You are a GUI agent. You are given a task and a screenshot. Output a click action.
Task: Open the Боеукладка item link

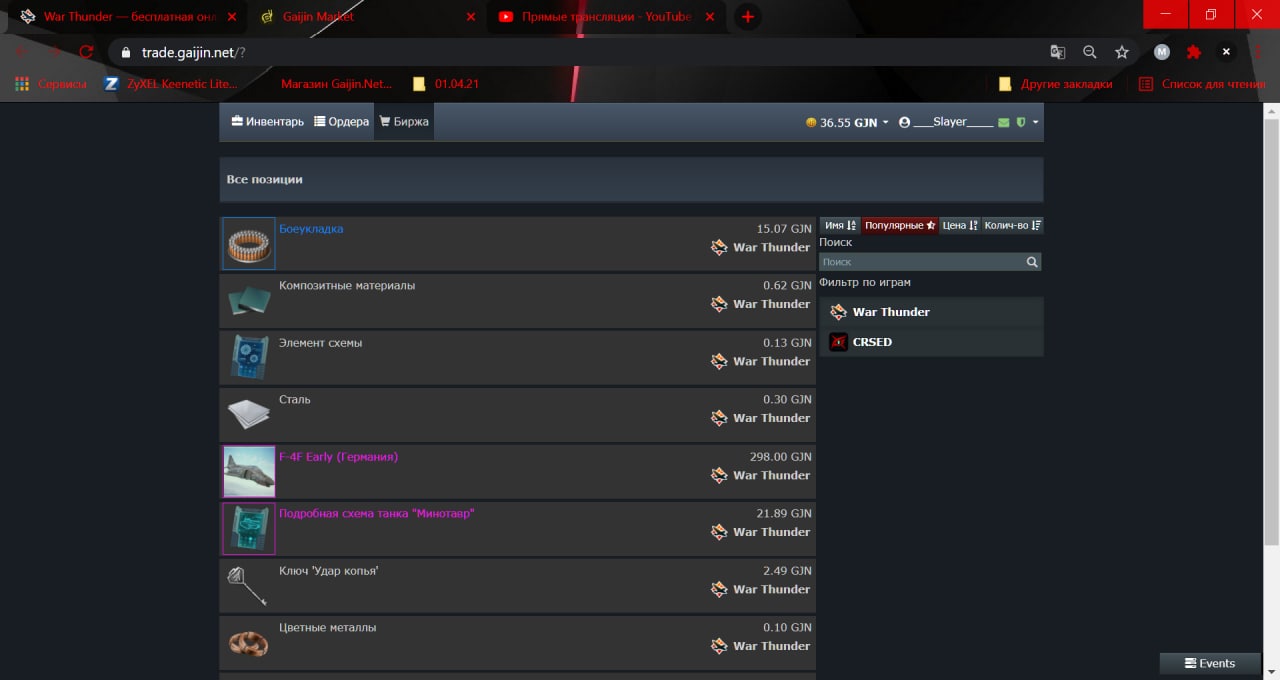point(311,229)
